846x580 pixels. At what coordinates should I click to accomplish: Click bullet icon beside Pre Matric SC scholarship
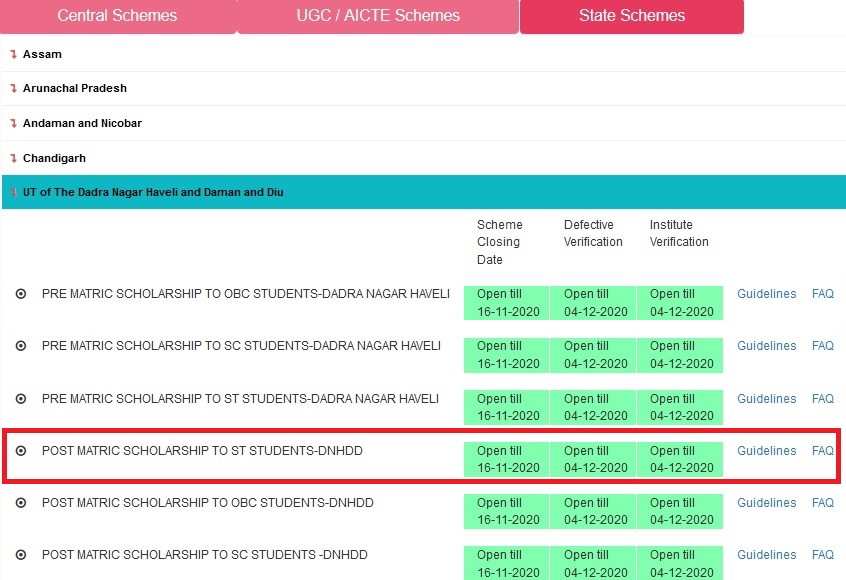pyautogui.click(x=21, y=346)
